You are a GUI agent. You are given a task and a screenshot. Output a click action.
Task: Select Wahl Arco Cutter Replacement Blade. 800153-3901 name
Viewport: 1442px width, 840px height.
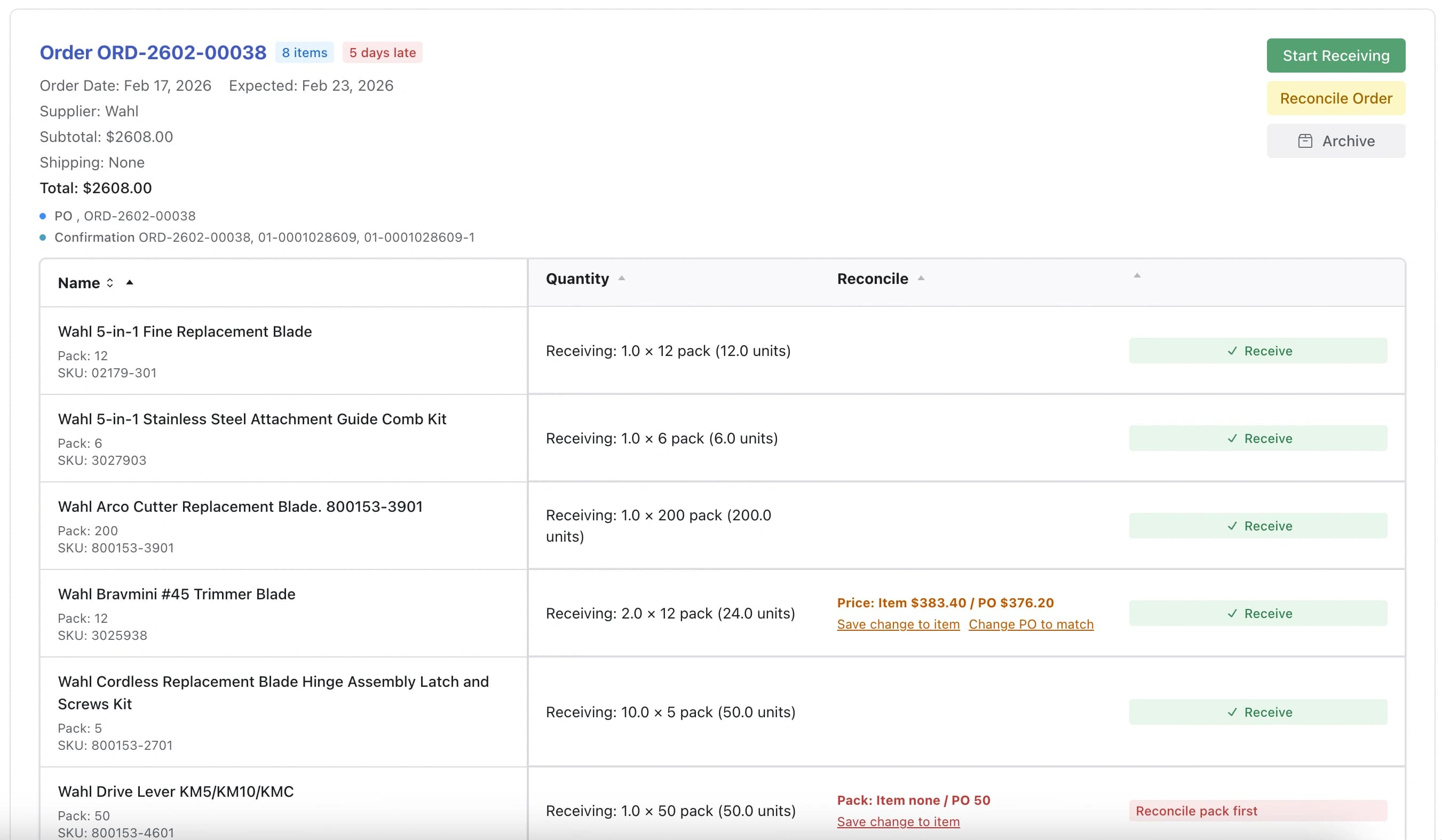coord(240,506)
